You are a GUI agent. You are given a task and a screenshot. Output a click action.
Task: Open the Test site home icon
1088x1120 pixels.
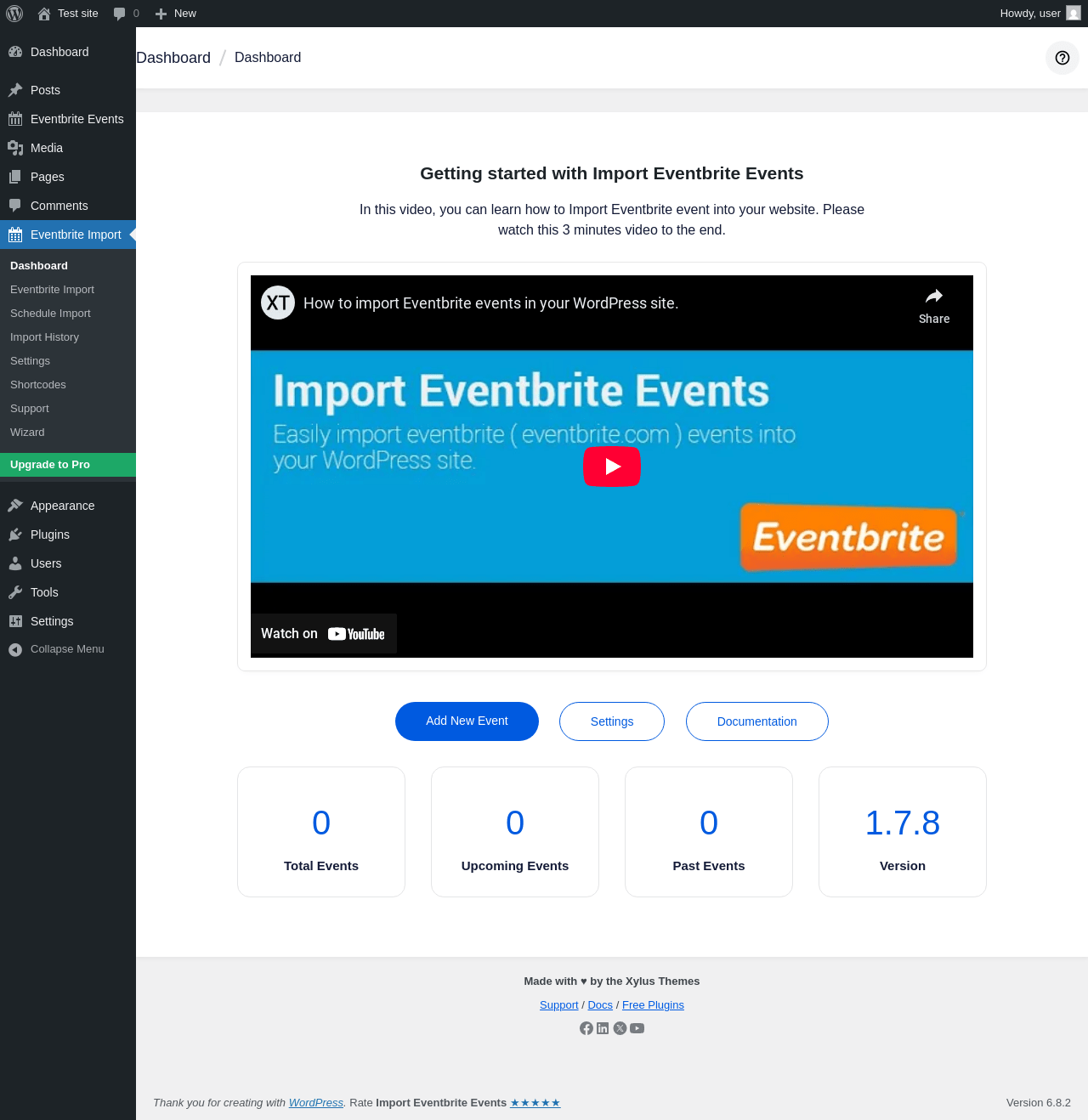tap(44, 14)
